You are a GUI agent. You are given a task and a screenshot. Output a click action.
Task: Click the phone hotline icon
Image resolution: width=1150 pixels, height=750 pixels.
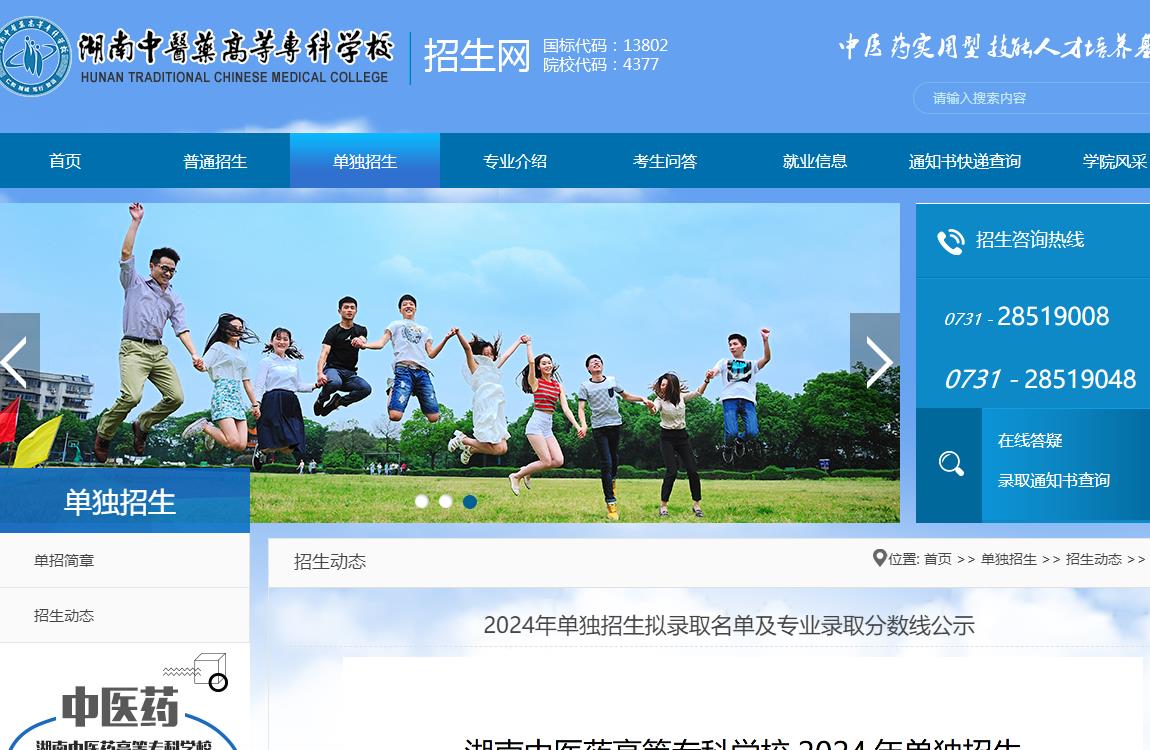(951, 241)
